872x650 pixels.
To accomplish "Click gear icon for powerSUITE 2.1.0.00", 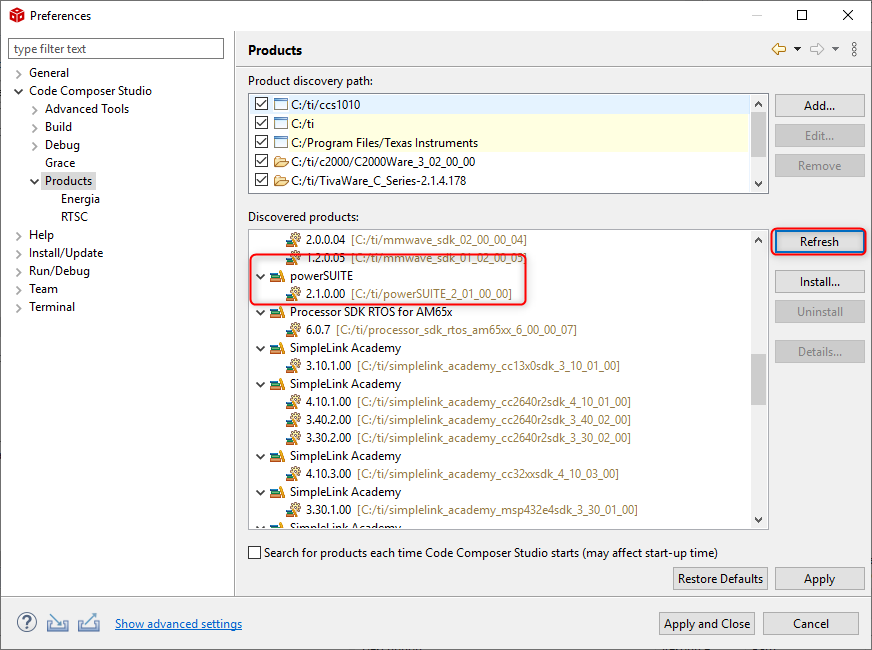I will [x=294, y=294].
